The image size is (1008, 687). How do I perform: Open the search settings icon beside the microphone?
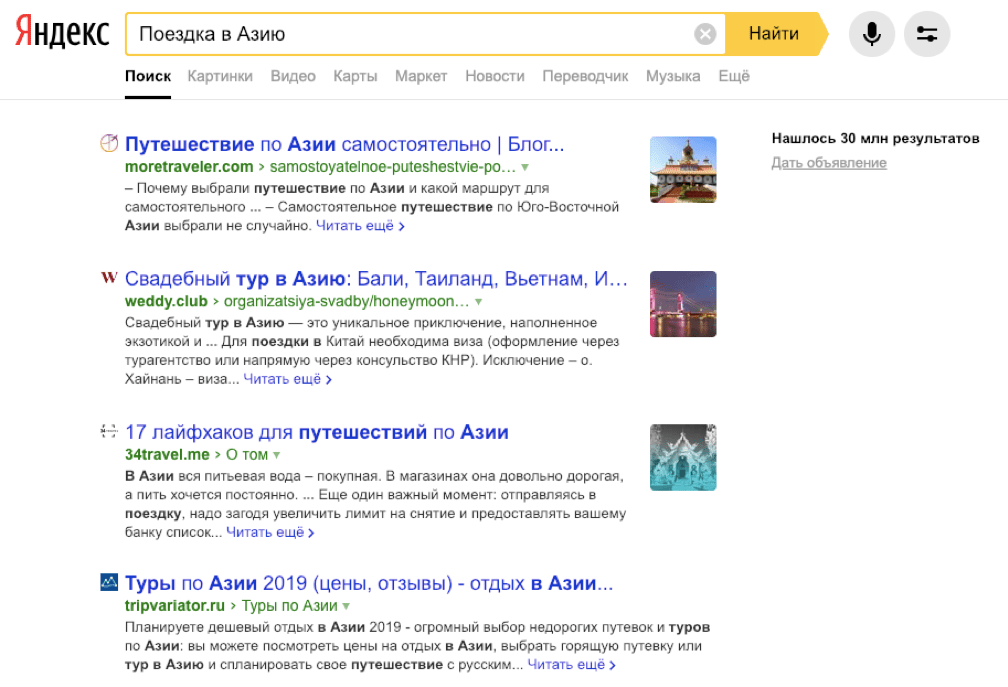(927, 33)
